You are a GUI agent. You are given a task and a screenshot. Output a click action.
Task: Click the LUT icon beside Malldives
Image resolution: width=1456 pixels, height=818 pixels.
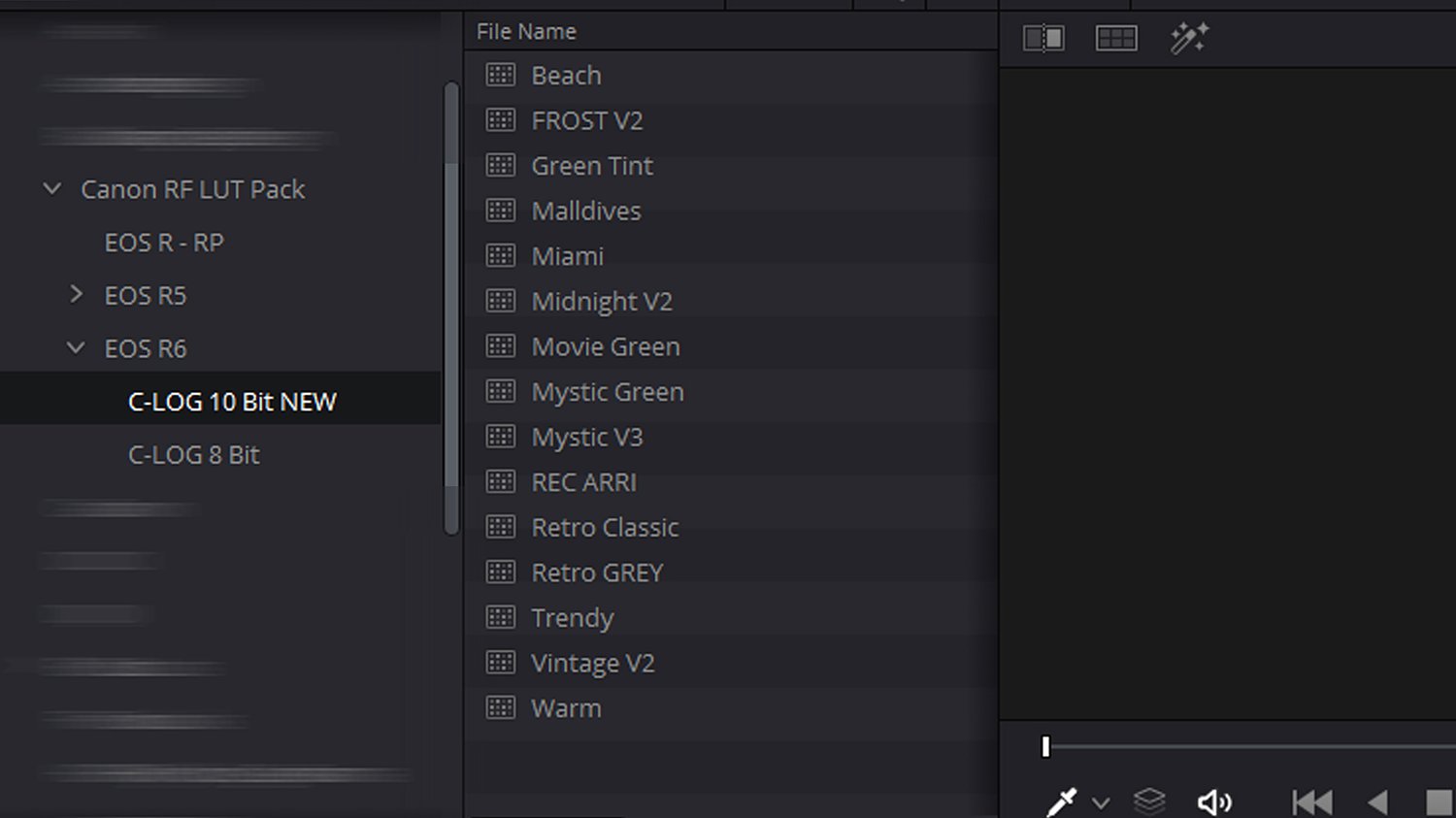point(501,211)
